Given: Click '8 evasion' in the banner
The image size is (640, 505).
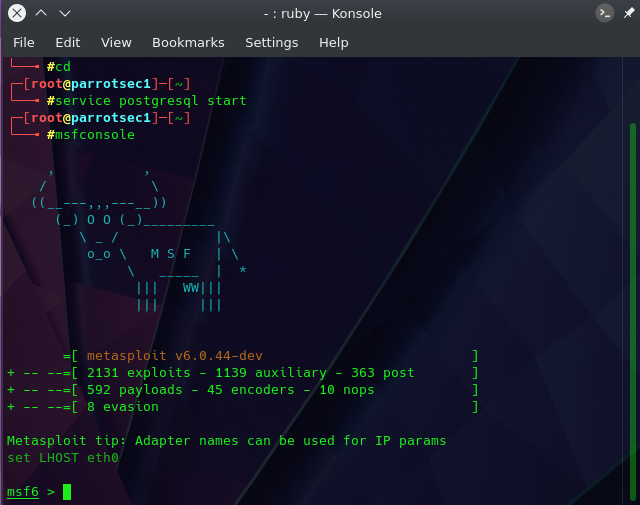Looking at the screenshot, I should point(123,407).
